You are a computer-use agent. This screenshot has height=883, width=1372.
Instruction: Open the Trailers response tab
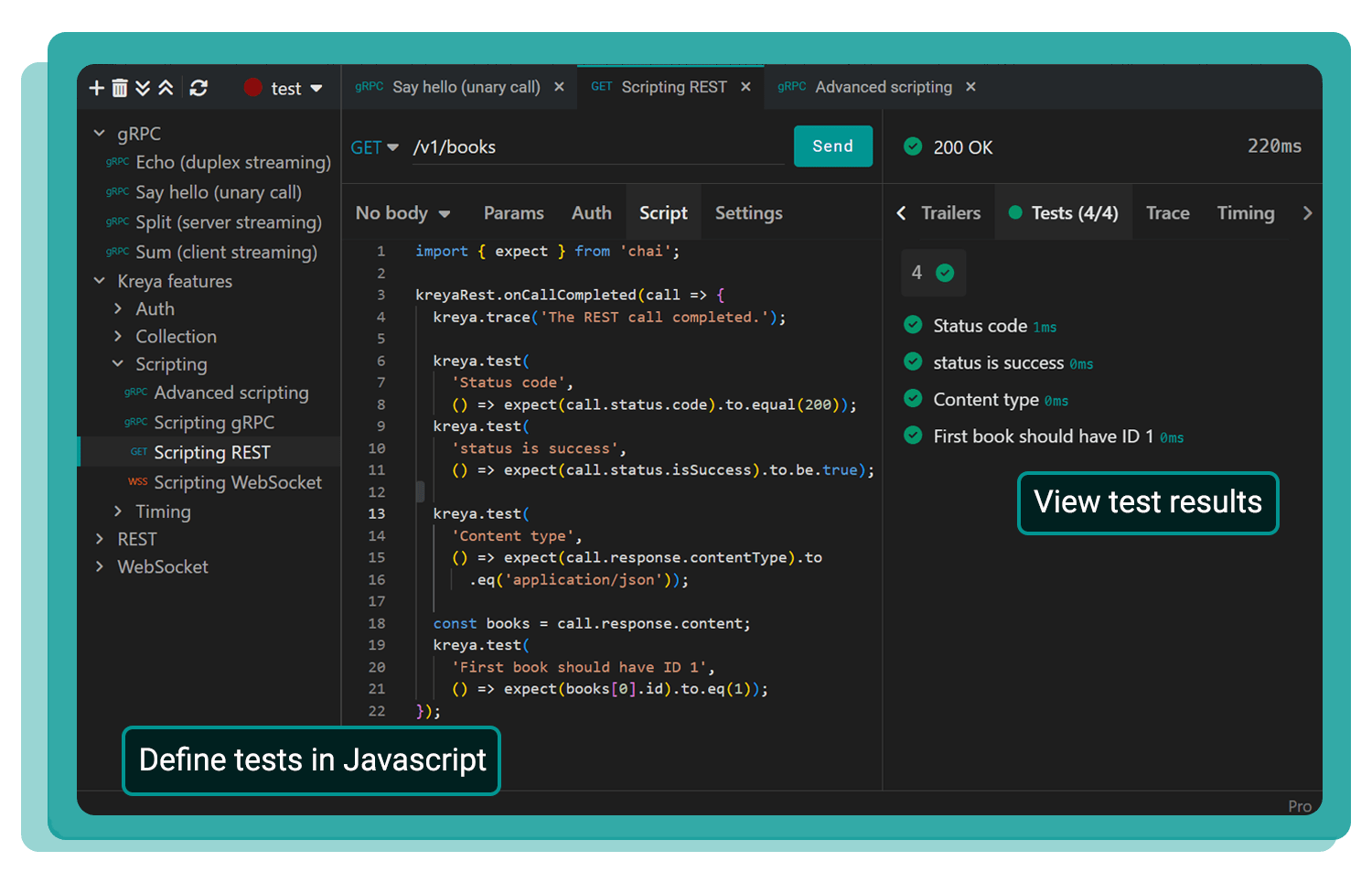tap(951, 213)
